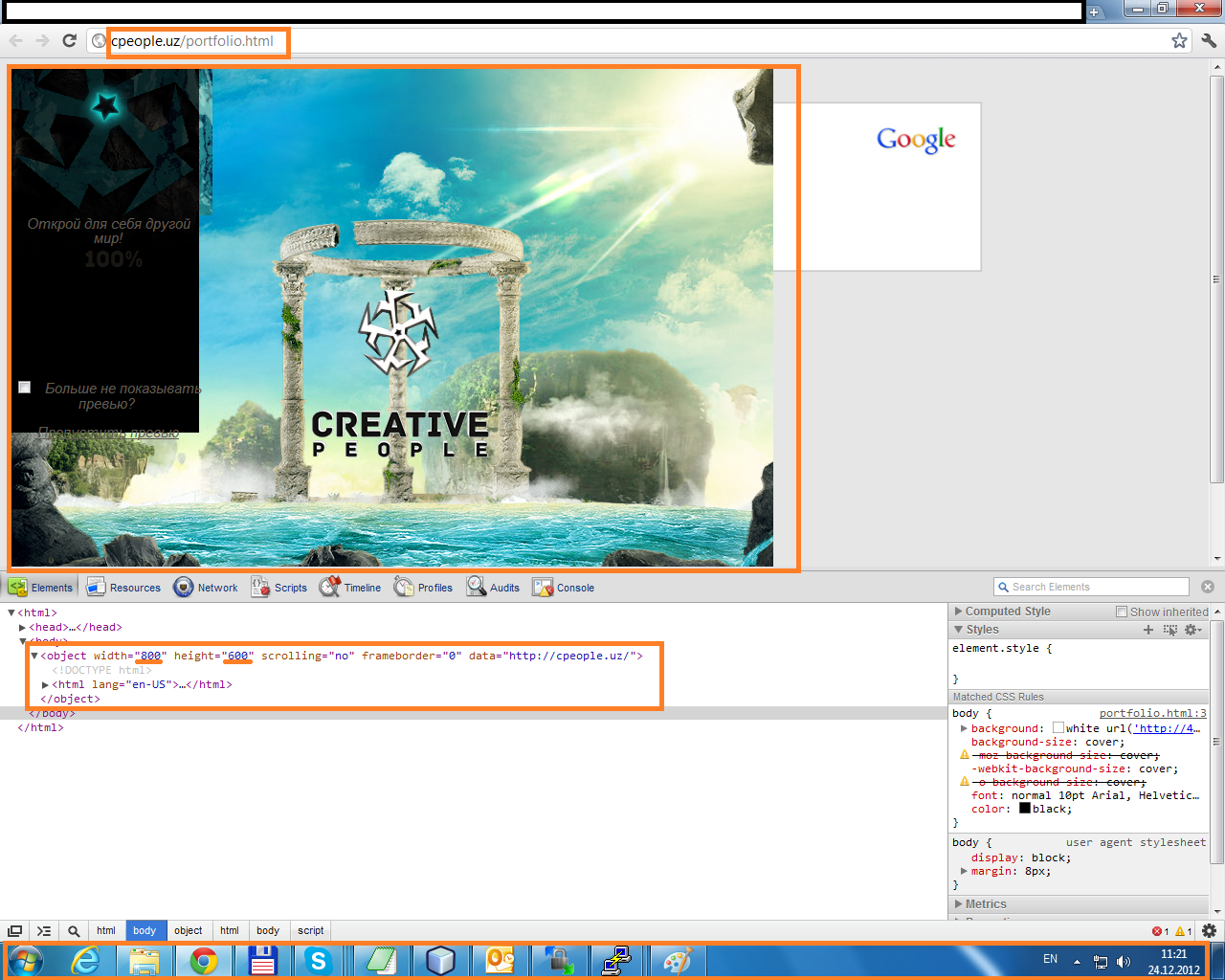Open the floppy disk app in taskbar
The image size is (1225, 980).
pyautogui.click(x=261, y=961)
